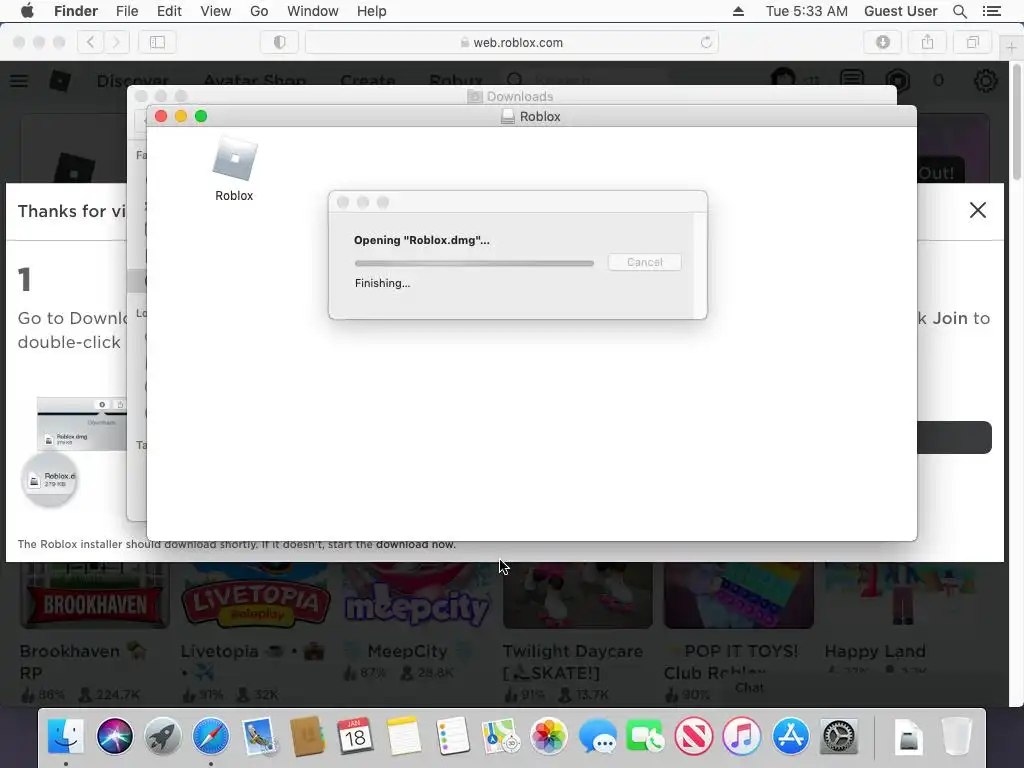
Task: Click the download now link
Action: click(415, 544)
